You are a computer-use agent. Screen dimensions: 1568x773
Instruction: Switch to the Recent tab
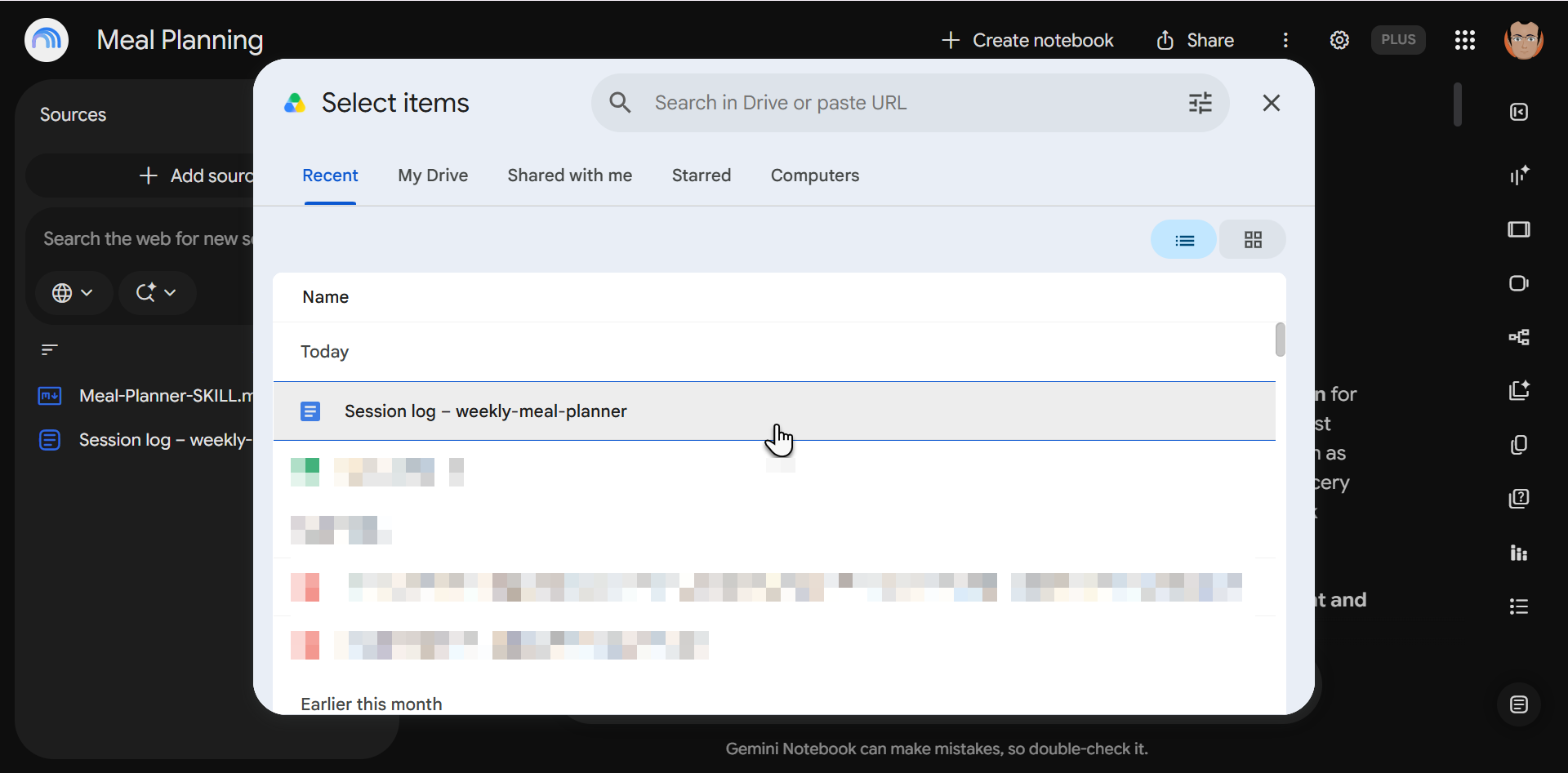330,175
